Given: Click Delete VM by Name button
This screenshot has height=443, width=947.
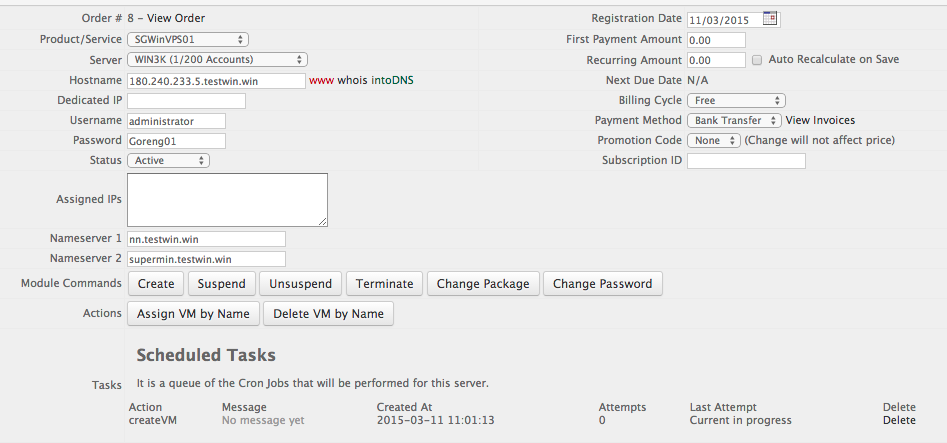Looking at the screenshot, I should point(329,314).
